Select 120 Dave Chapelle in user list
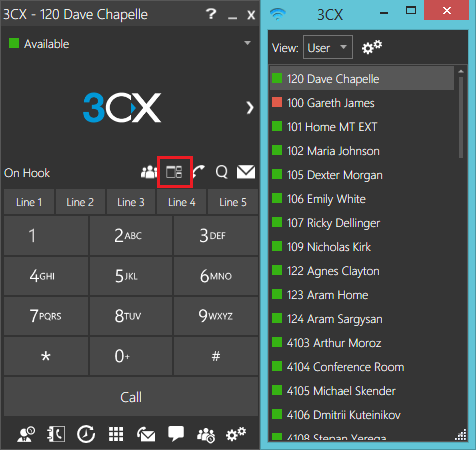 (362, 79)
